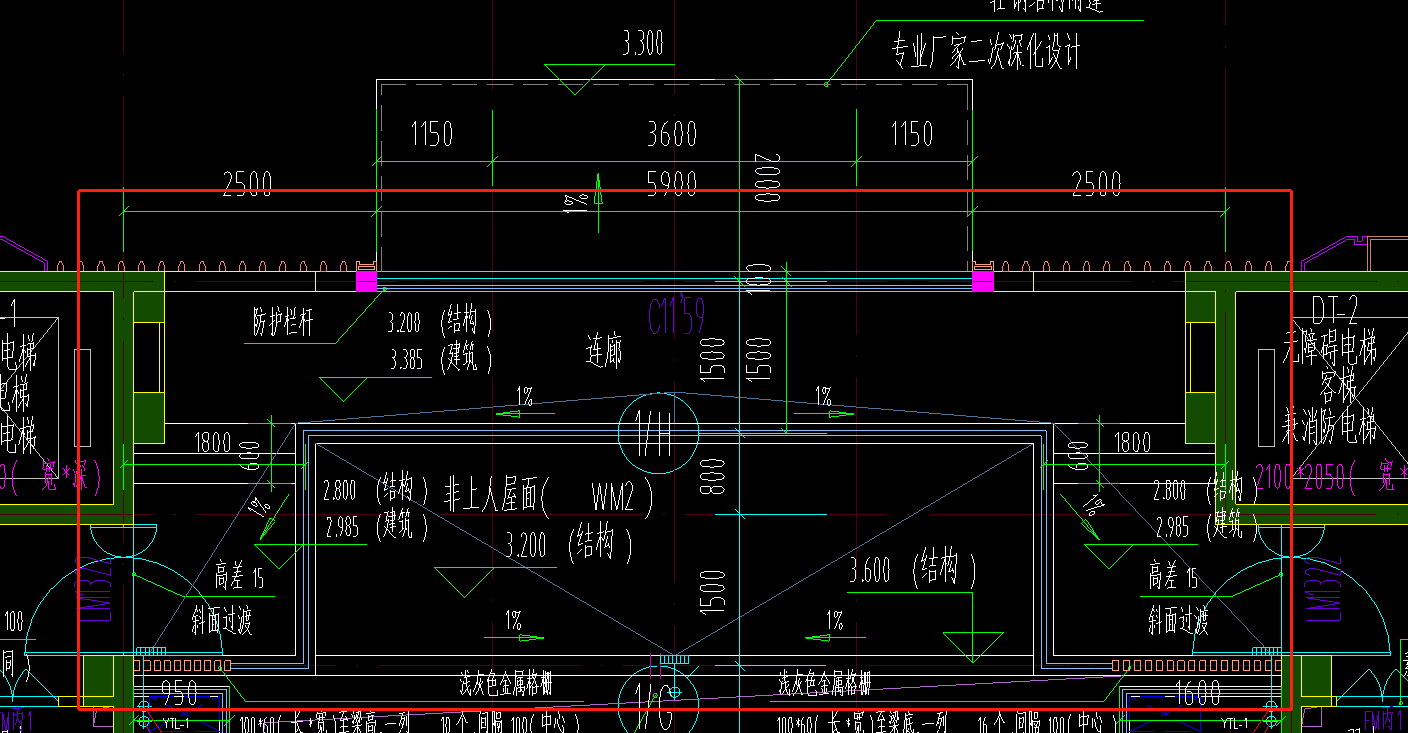Select the DT-2 elevator tag
The height and width of the screenshot is (733, 1408).
tap(1333, 310)
